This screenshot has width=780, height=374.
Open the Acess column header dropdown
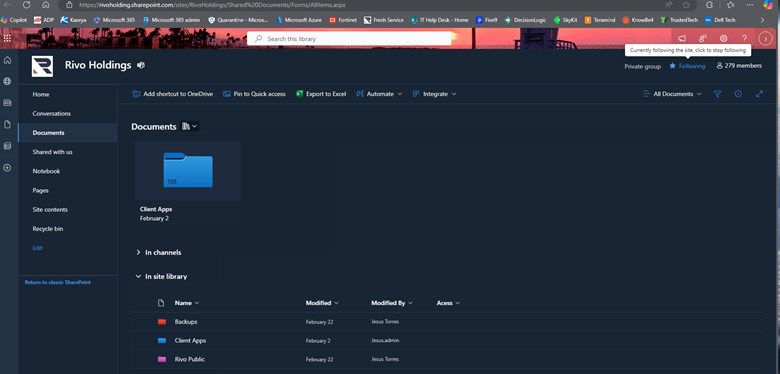click(448, 303)
